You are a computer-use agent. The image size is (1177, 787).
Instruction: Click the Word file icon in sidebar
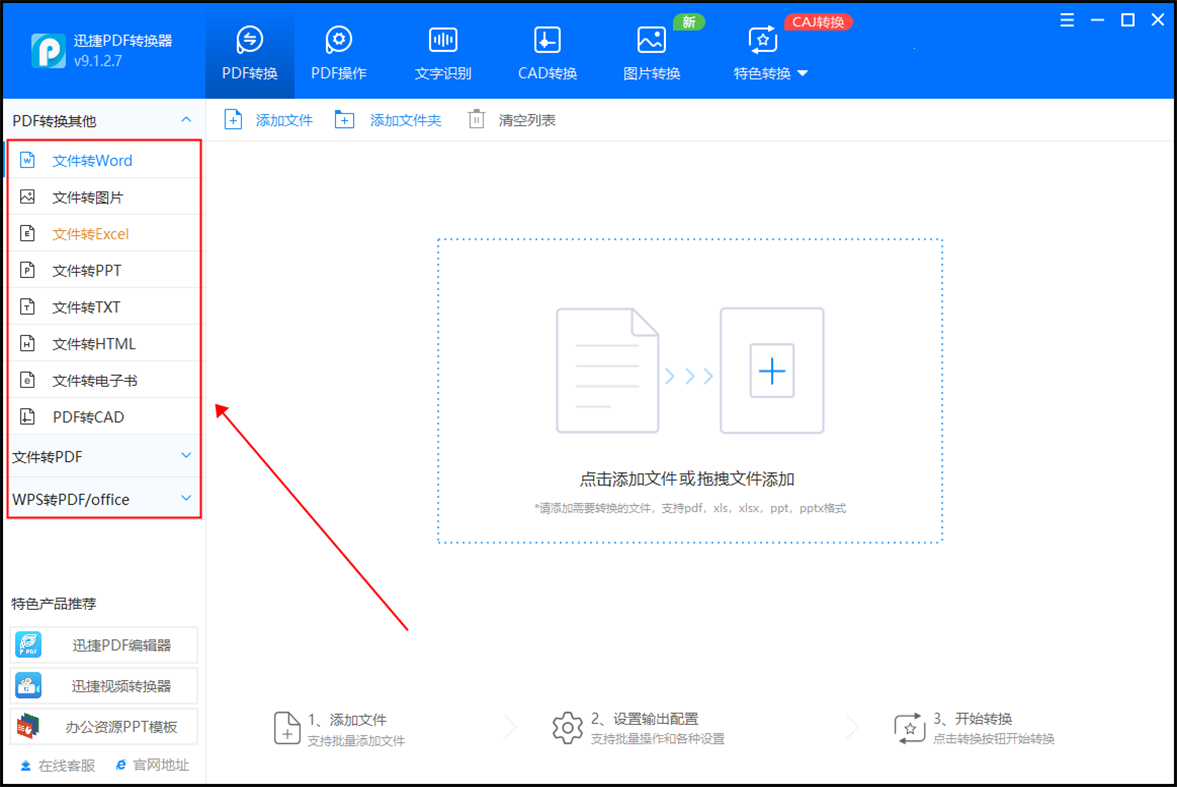pos(28,160)
